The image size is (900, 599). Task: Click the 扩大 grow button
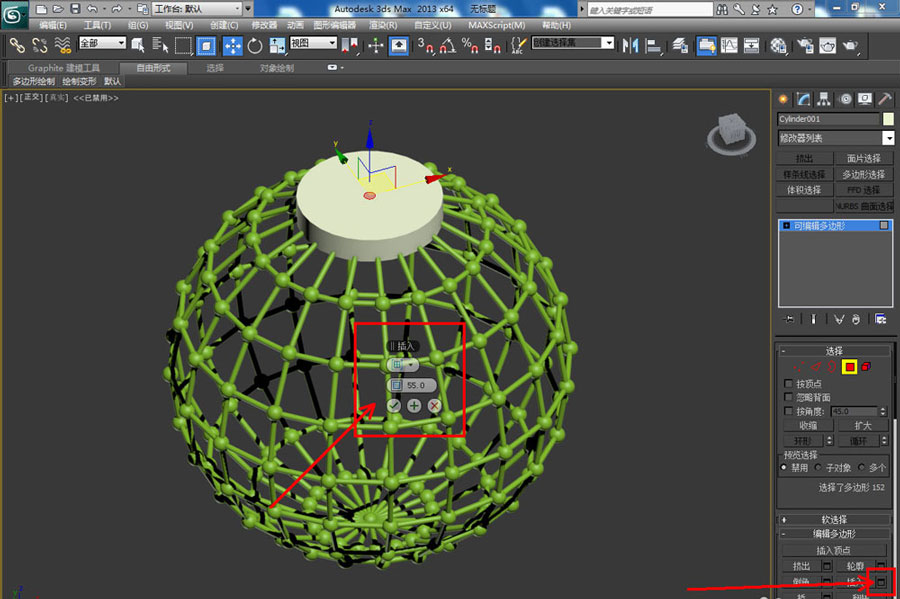point(863,426)
